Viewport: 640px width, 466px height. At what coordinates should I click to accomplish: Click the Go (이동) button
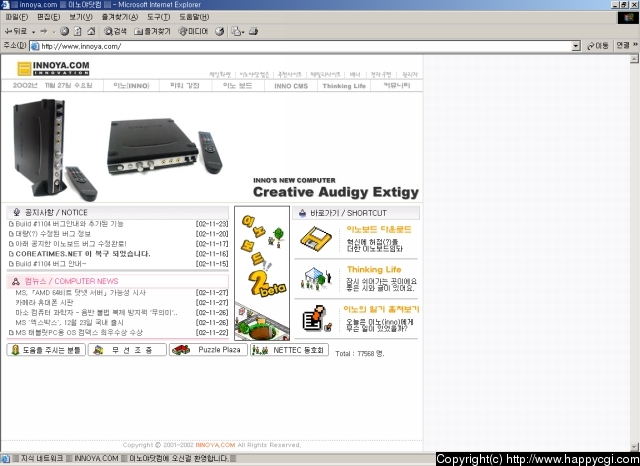598,46
